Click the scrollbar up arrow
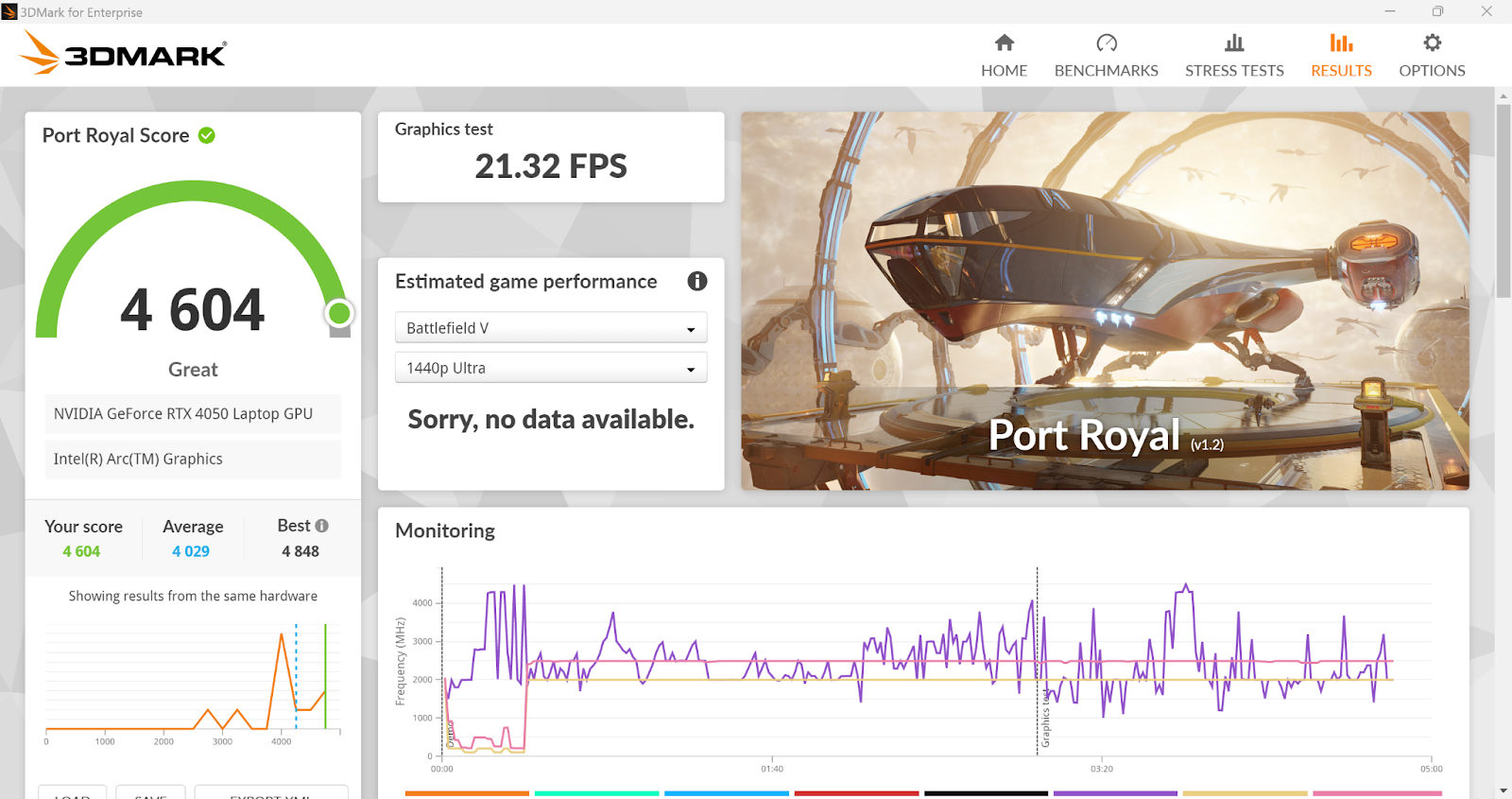 tap(1503, 96)
